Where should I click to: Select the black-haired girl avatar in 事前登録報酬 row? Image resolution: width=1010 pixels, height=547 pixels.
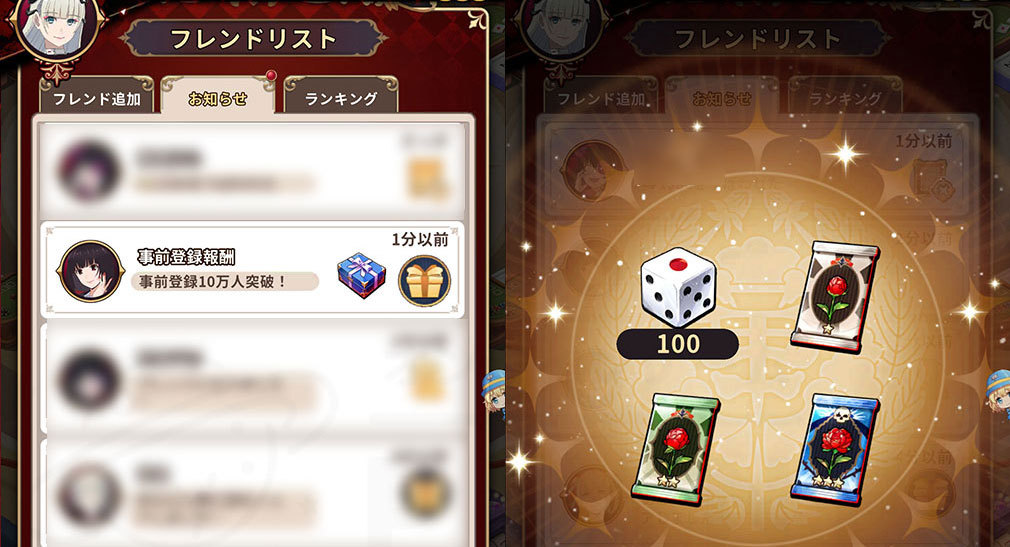(90, 271)
